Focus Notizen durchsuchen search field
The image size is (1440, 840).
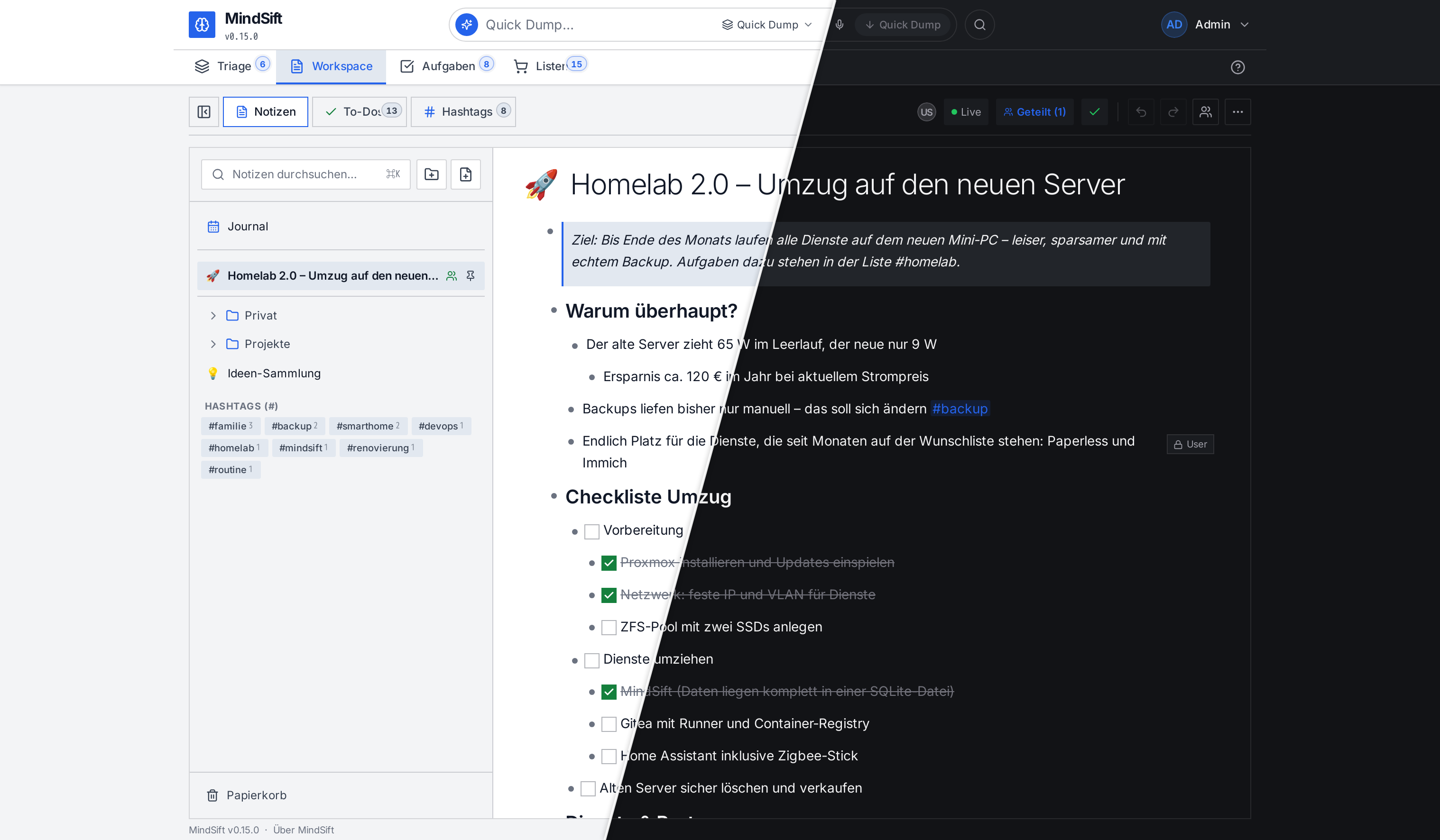click(306, 174)
